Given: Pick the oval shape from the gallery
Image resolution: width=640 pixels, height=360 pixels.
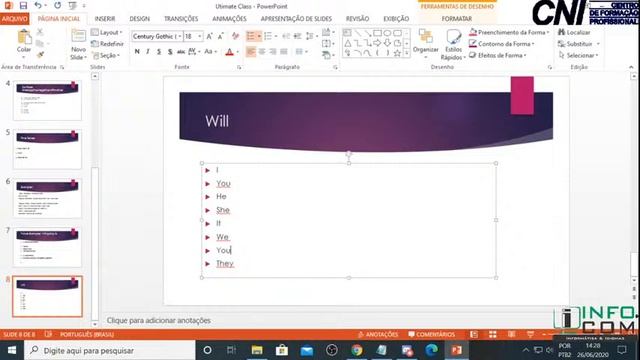Looking at the screenshot, I should (387, 33).
